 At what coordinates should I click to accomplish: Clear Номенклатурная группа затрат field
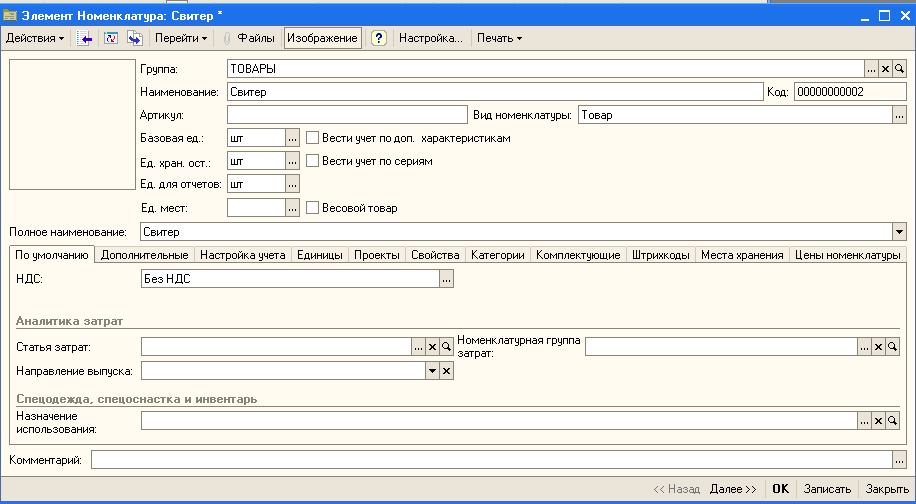coord(878,347)
